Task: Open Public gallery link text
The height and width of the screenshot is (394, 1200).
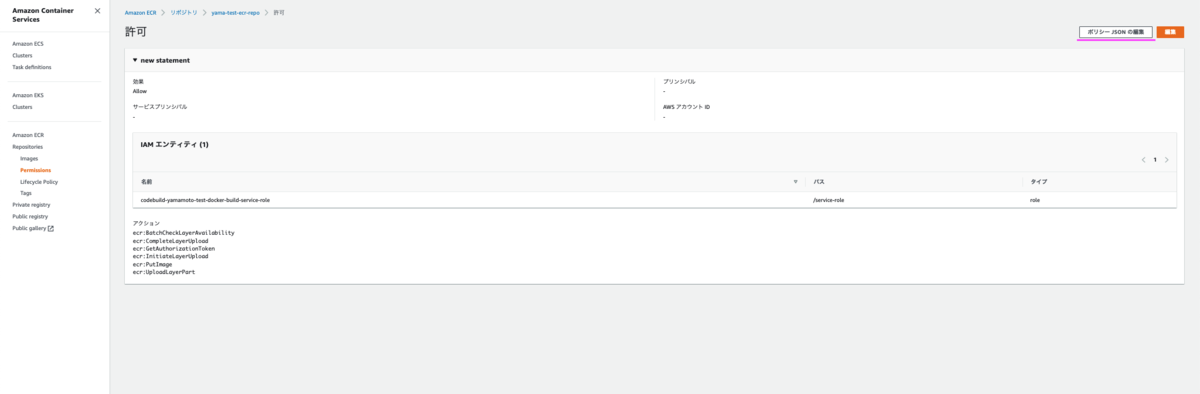Action: [29, 228]
